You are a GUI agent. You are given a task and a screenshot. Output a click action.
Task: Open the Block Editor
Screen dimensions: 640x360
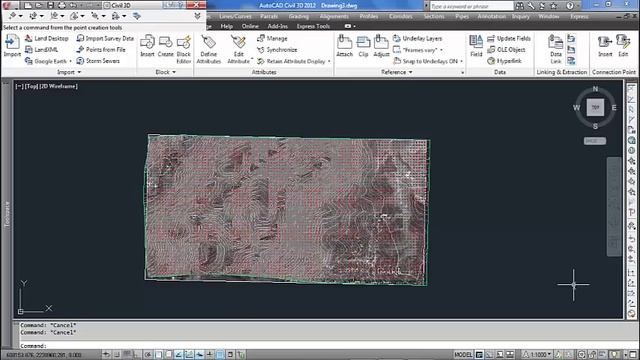coord(184,49)
